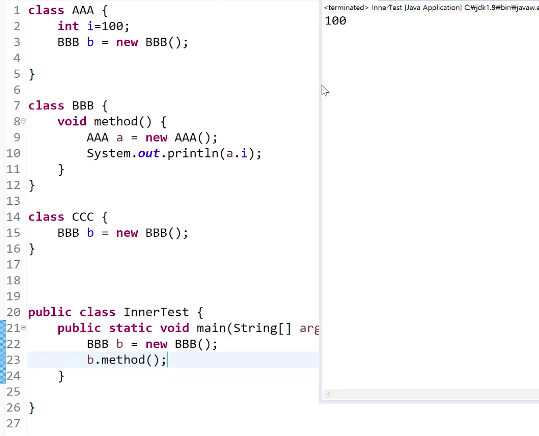Click line number 27 in the gutter
539x436 pixels.
(x=13, y=423)
